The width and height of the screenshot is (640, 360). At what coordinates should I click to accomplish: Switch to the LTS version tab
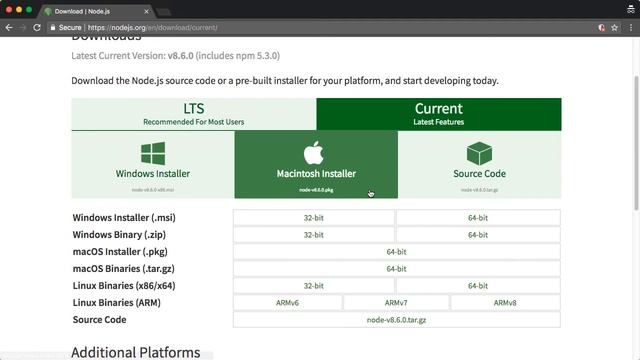194,114
